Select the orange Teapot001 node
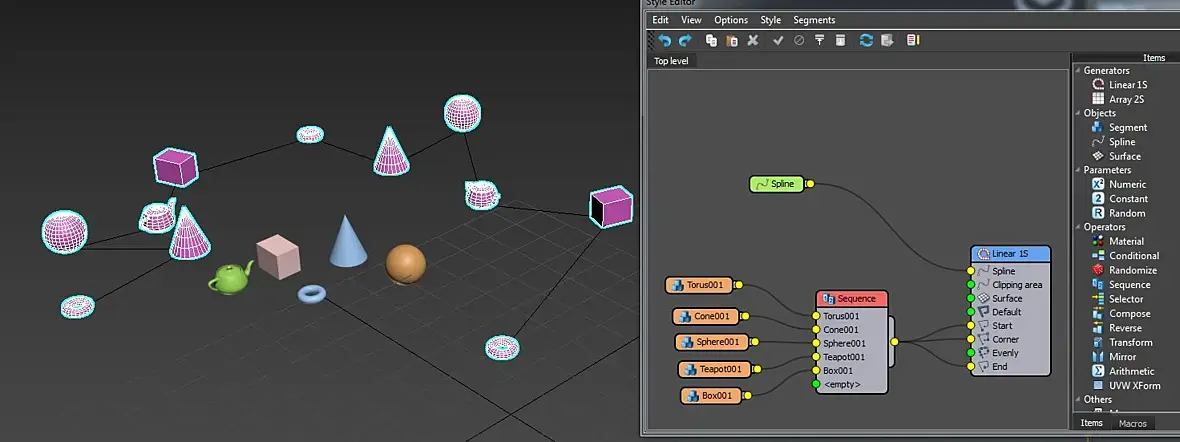This screenshot has width=1180, height=442. coord(715,369)
